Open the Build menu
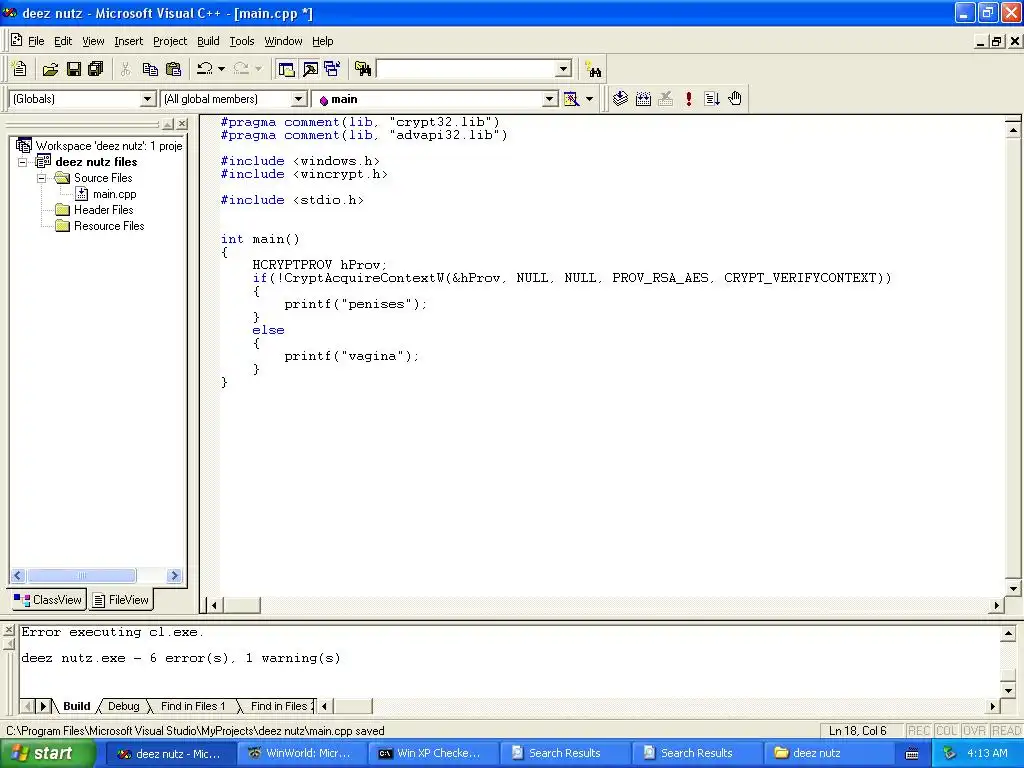 pos(208,40)
